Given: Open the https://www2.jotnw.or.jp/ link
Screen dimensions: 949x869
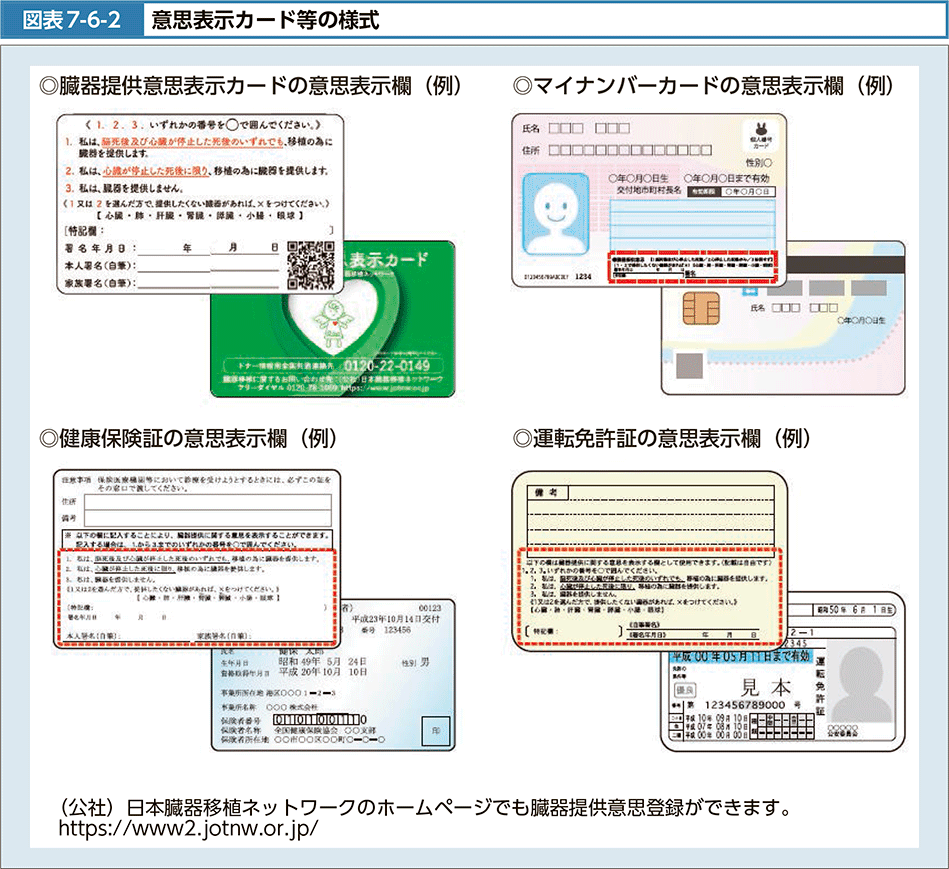Looking at the screenshot, I should 188,828.
